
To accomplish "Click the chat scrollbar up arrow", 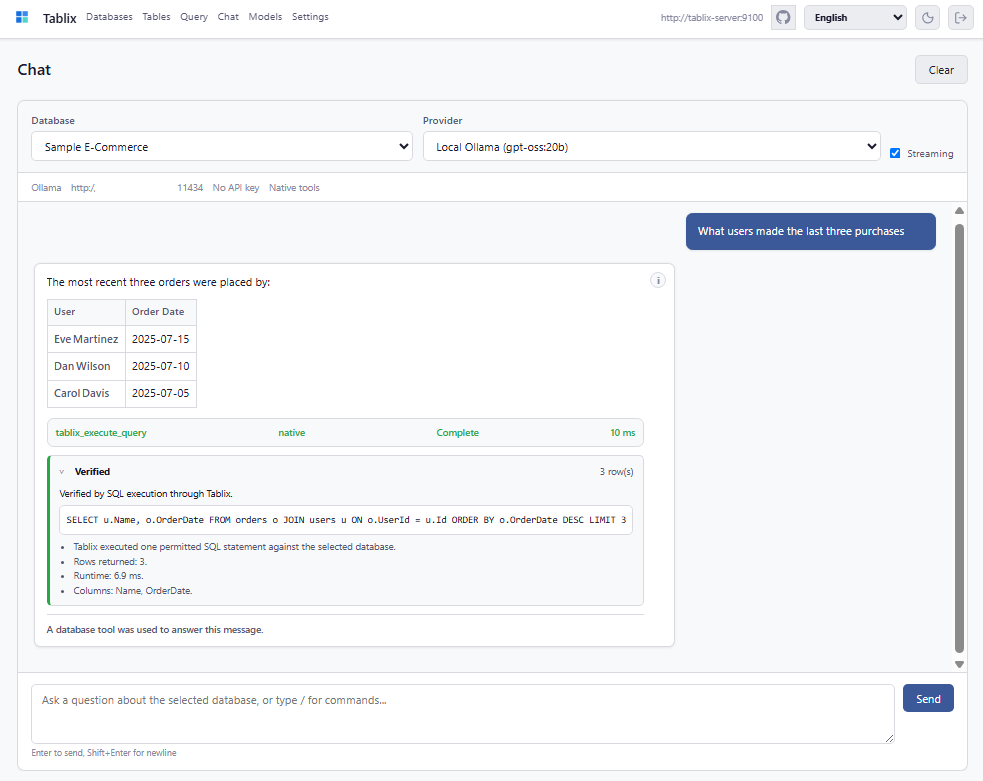I will (x=959, y=211).
